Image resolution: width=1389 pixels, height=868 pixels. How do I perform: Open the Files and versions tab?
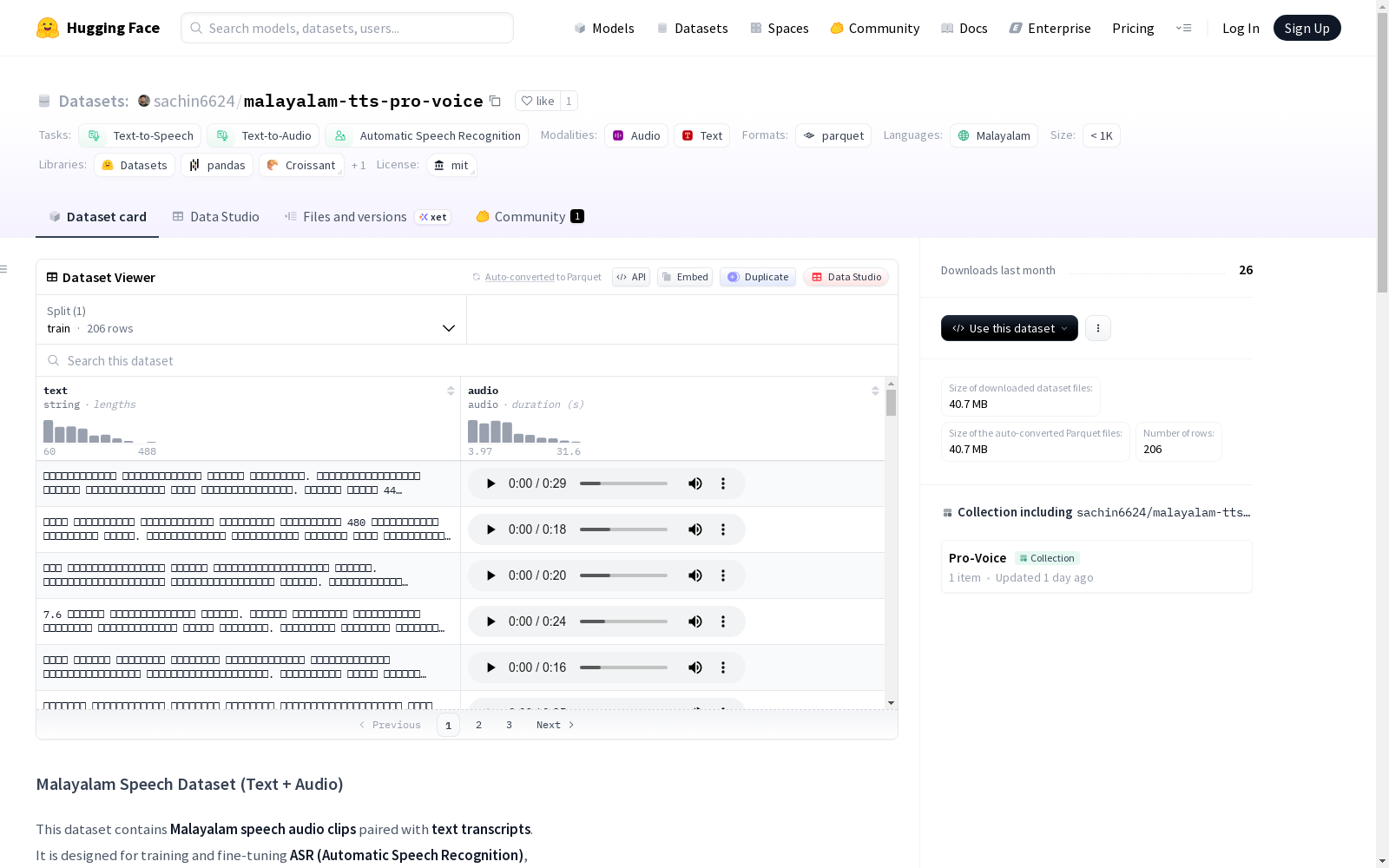[367, 217]
